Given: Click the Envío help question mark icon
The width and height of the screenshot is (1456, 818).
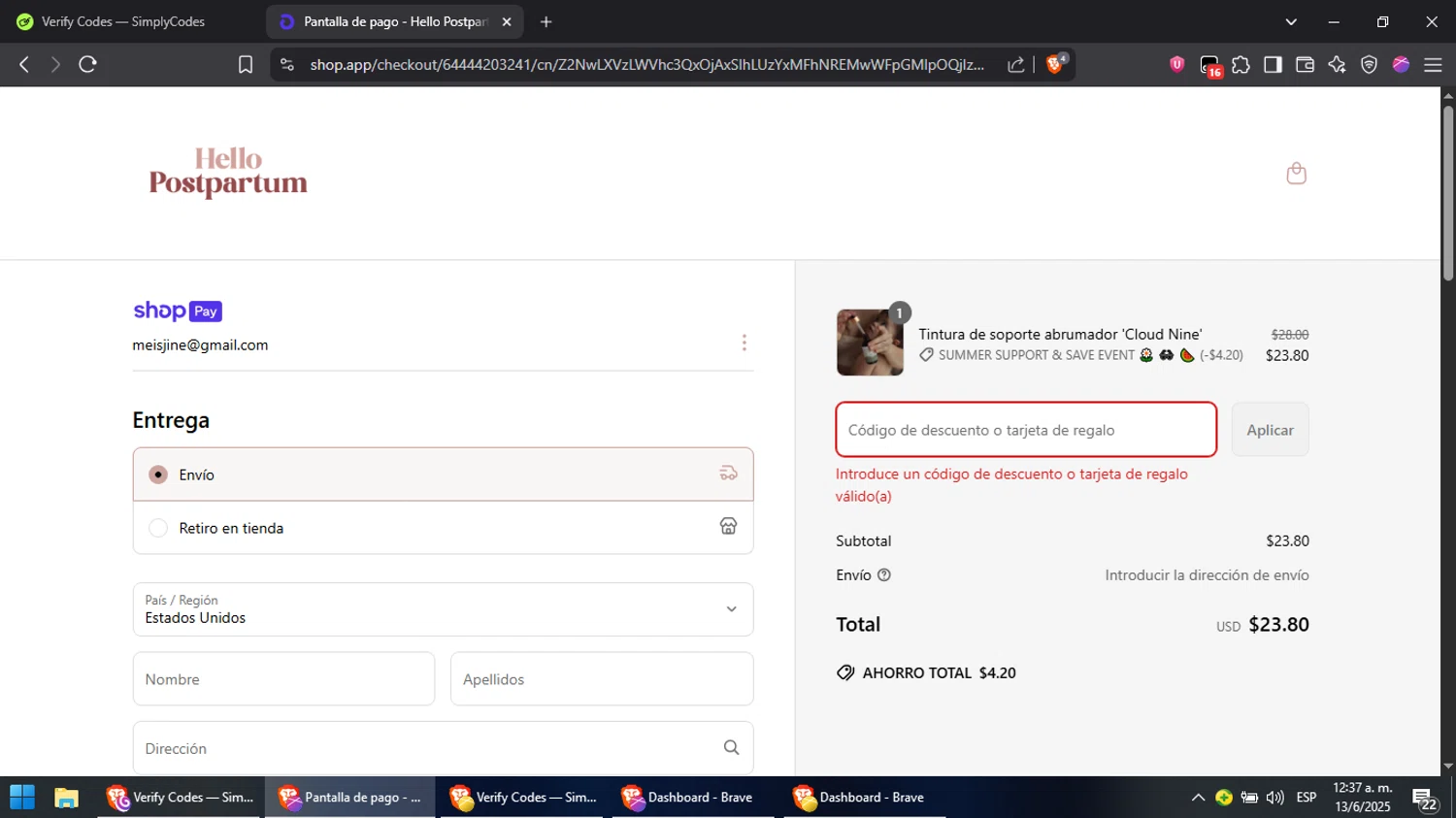Looking at the screenshot, I should pyautogui.click(x=884, y=575).
